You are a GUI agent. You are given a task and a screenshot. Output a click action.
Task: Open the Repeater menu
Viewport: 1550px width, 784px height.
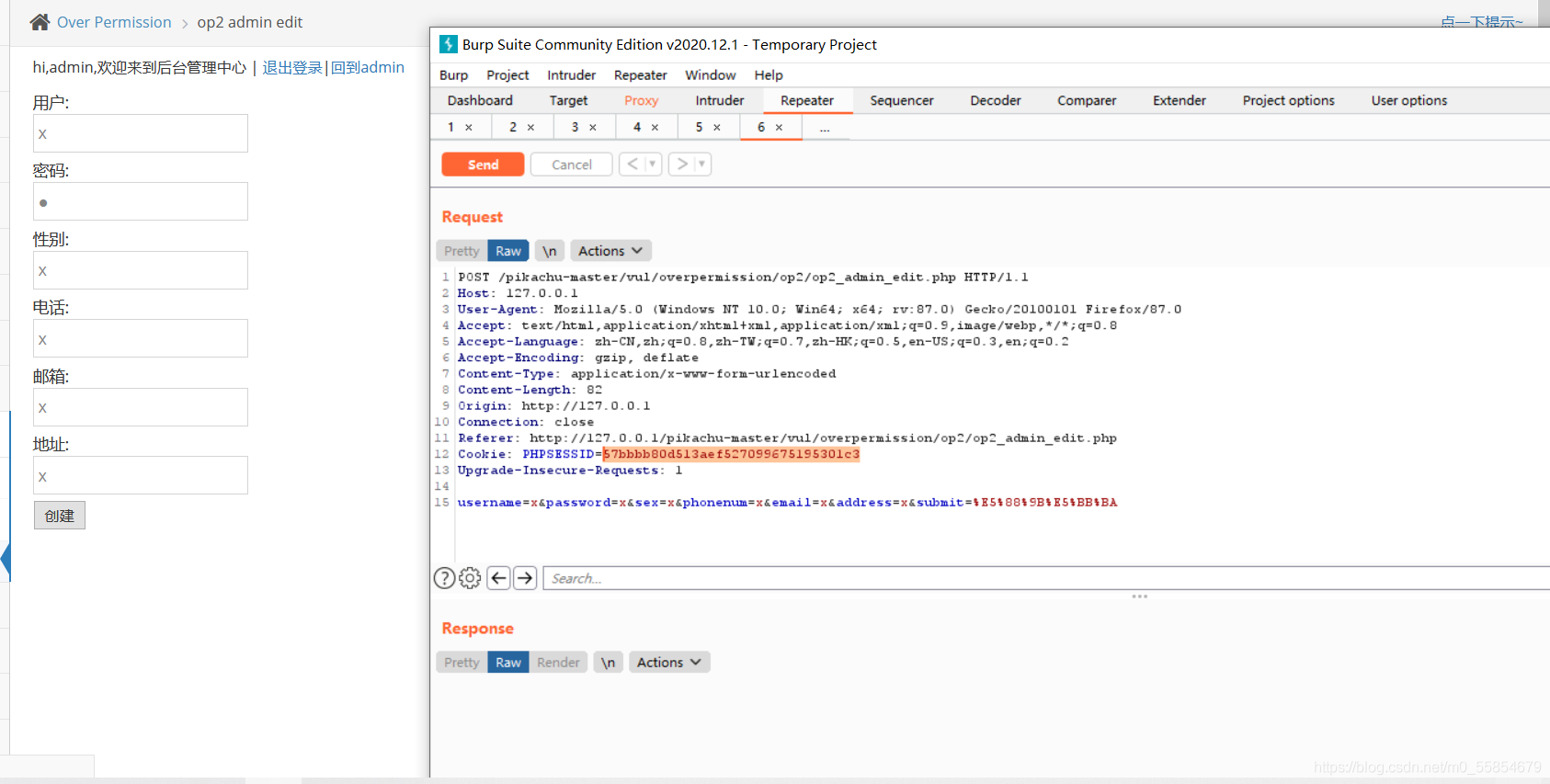tap(640, 75)
